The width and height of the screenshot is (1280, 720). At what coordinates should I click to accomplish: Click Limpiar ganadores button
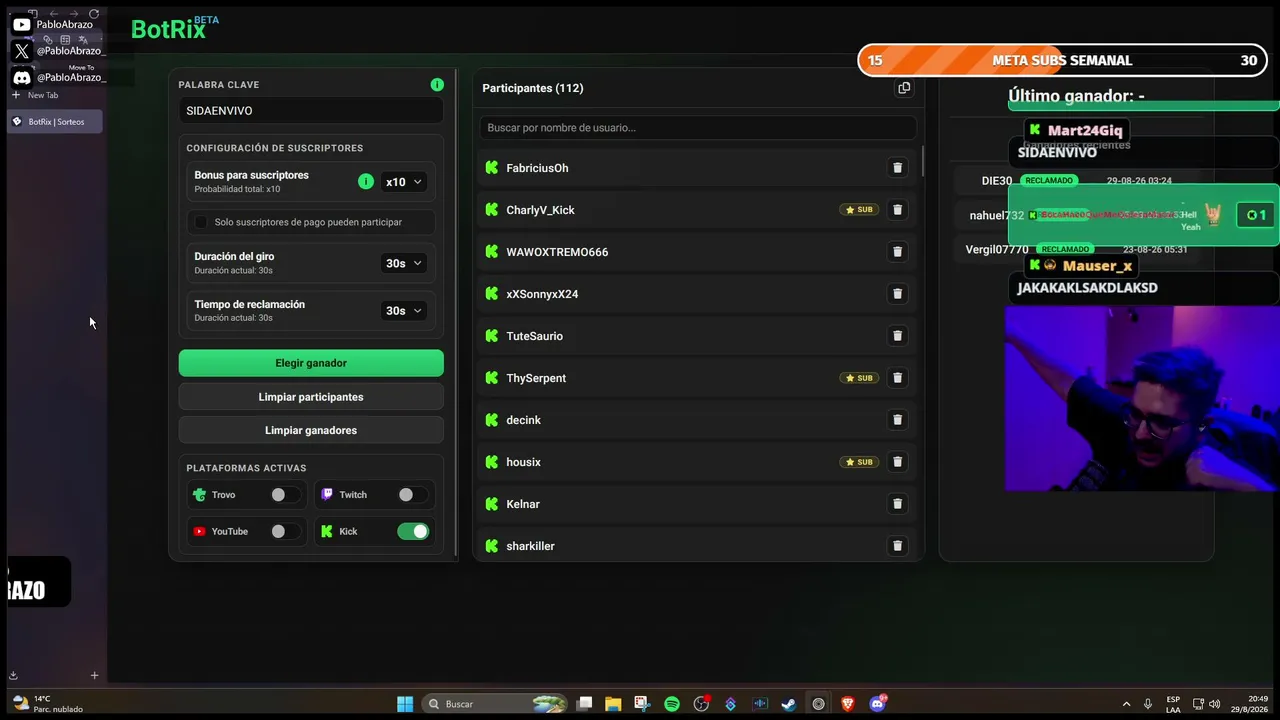311,430
